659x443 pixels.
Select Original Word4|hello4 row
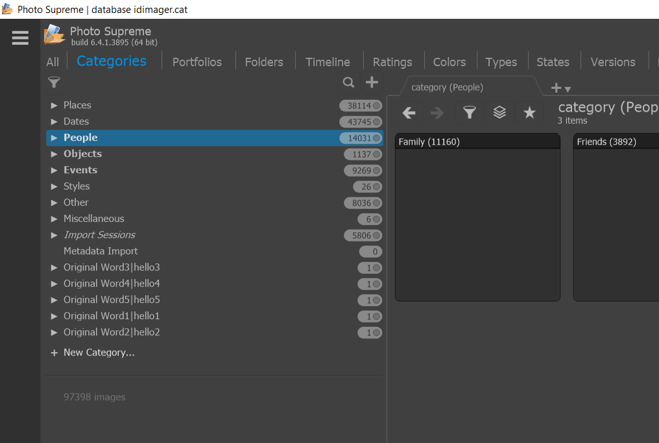tap(214, 284)
